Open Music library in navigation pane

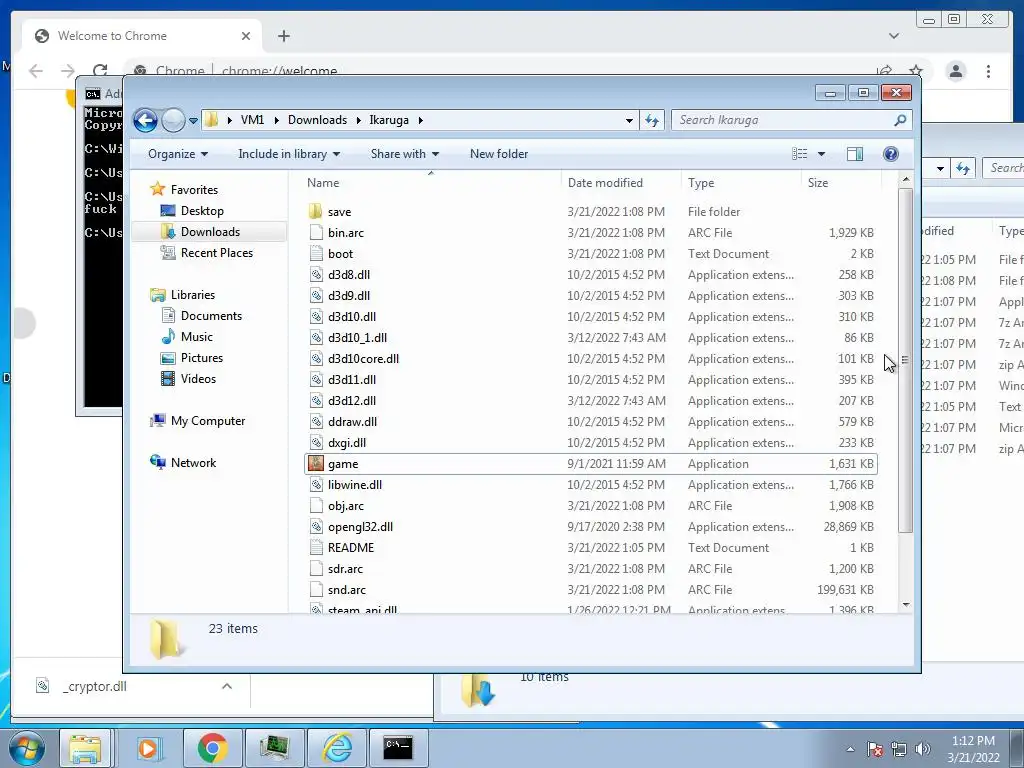[x=197, y=337]
